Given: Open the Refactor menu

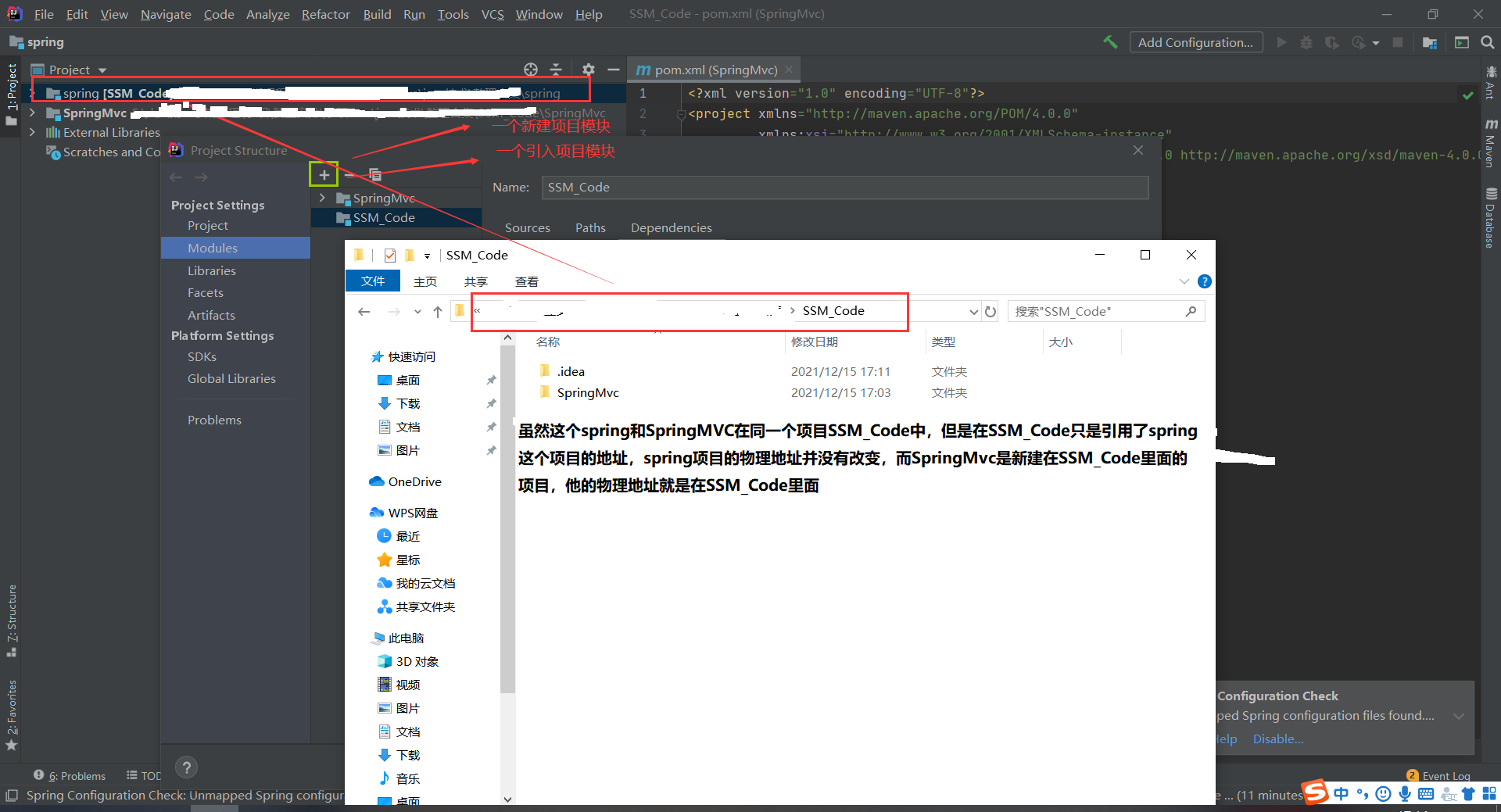Looking at the screenshot, I should tap(325, 14).
